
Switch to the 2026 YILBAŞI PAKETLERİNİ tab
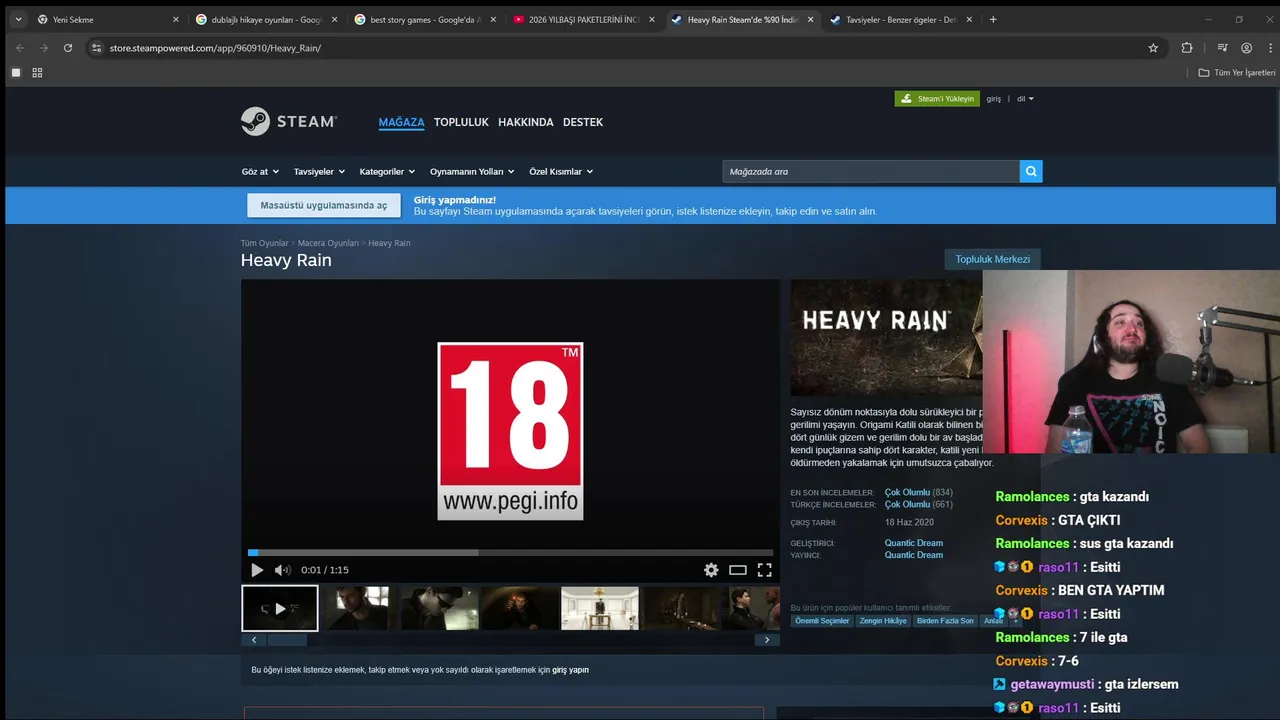point(583,19)
